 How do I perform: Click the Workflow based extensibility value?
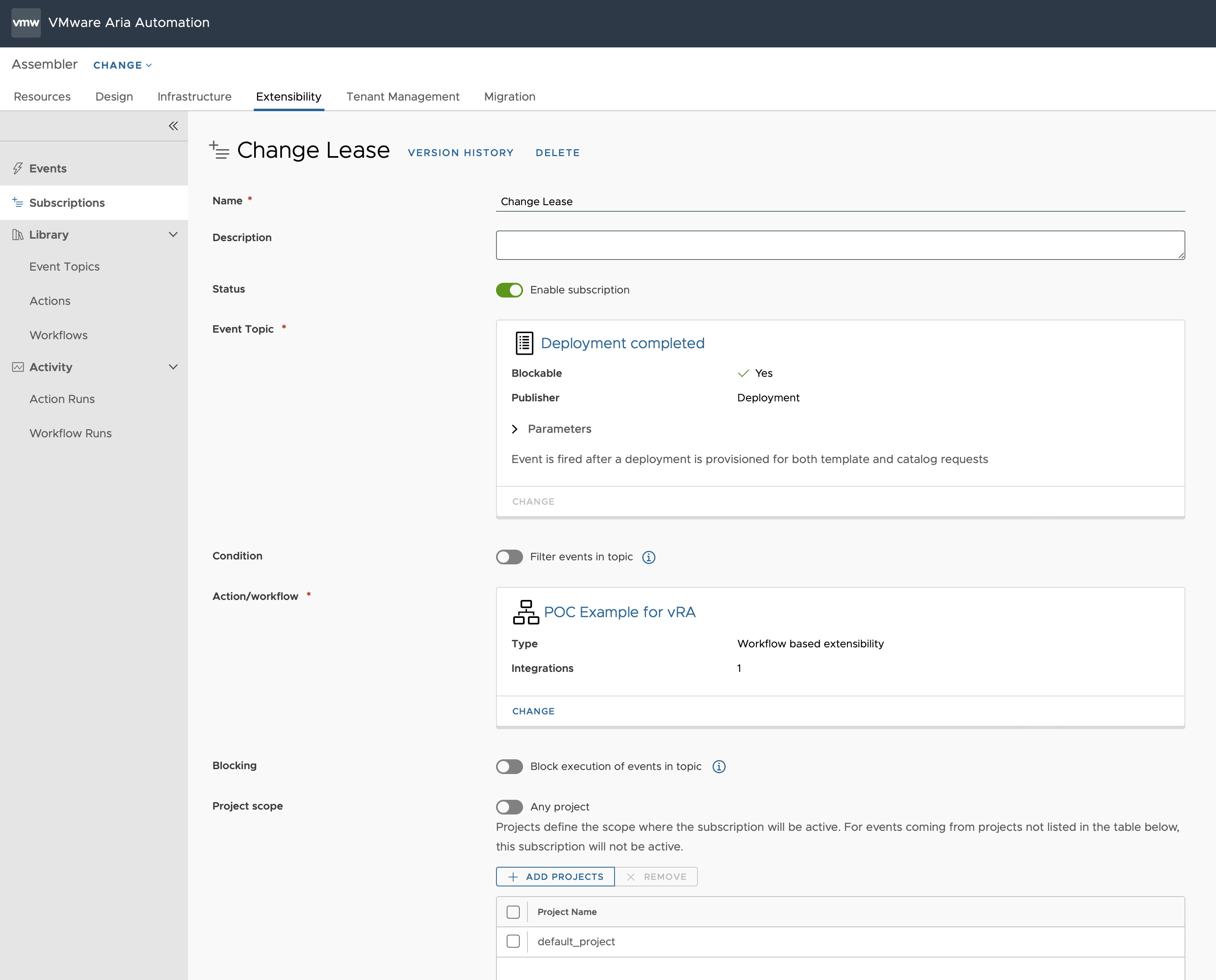(x=810, y=644)
